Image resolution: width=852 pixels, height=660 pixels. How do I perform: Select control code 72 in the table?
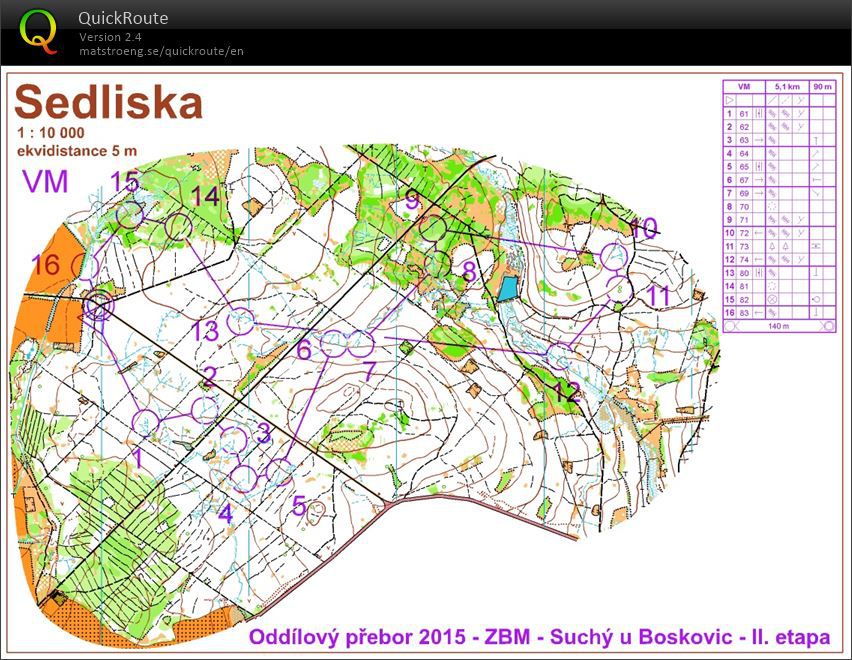click(744, 232)
